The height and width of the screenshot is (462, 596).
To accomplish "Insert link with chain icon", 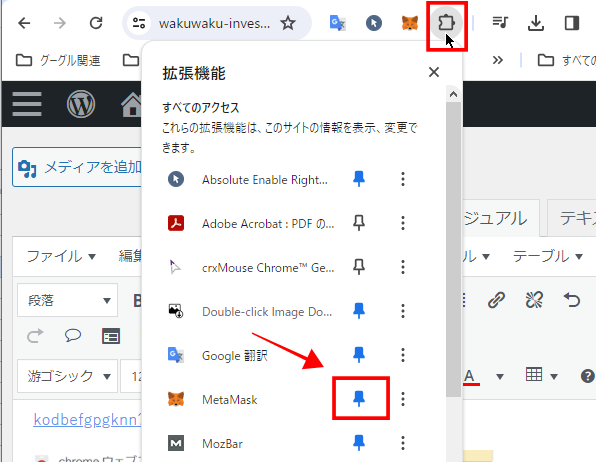I will [496, 300].
